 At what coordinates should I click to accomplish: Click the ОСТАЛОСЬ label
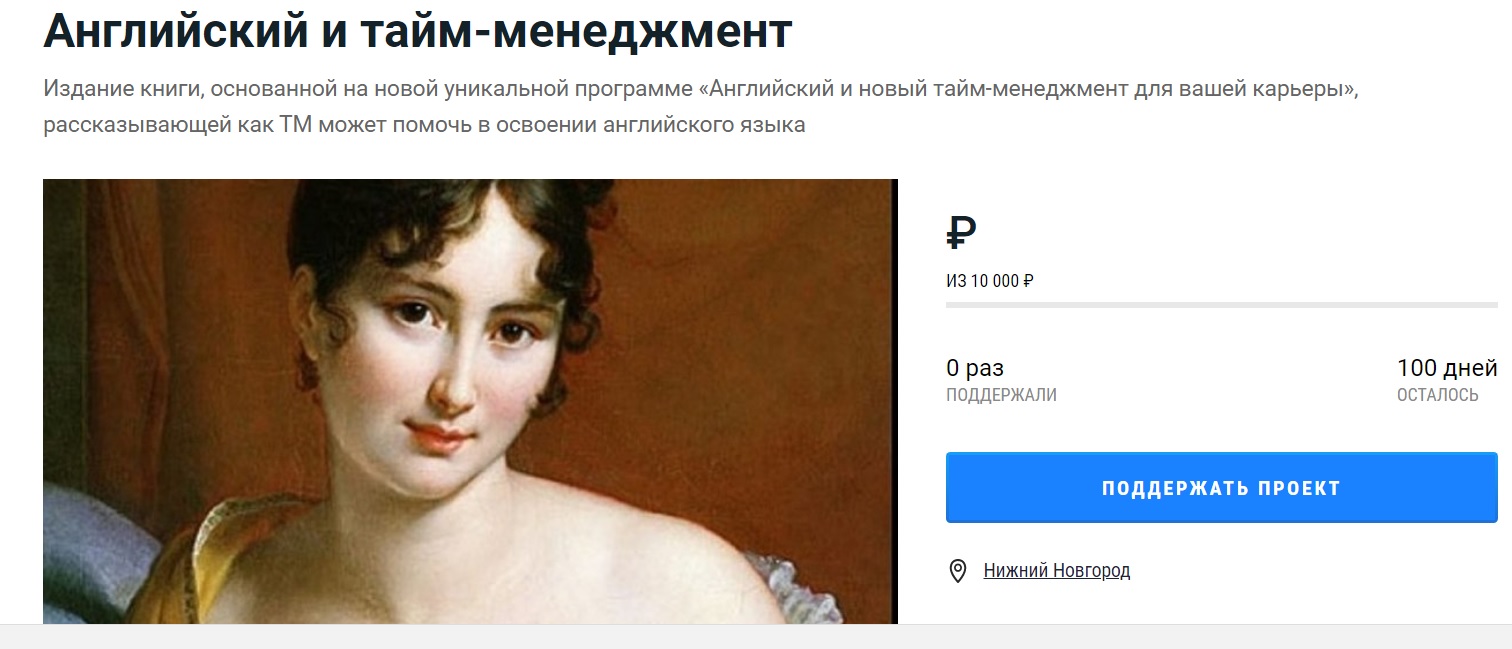pos(1437,395)
